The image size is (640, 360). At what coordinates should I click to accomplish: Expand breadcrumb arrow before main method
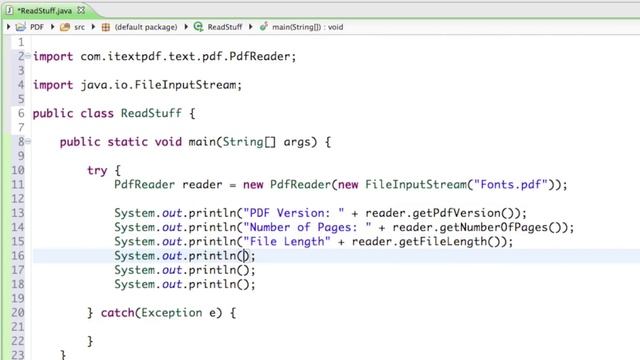(x=251, y=27)
